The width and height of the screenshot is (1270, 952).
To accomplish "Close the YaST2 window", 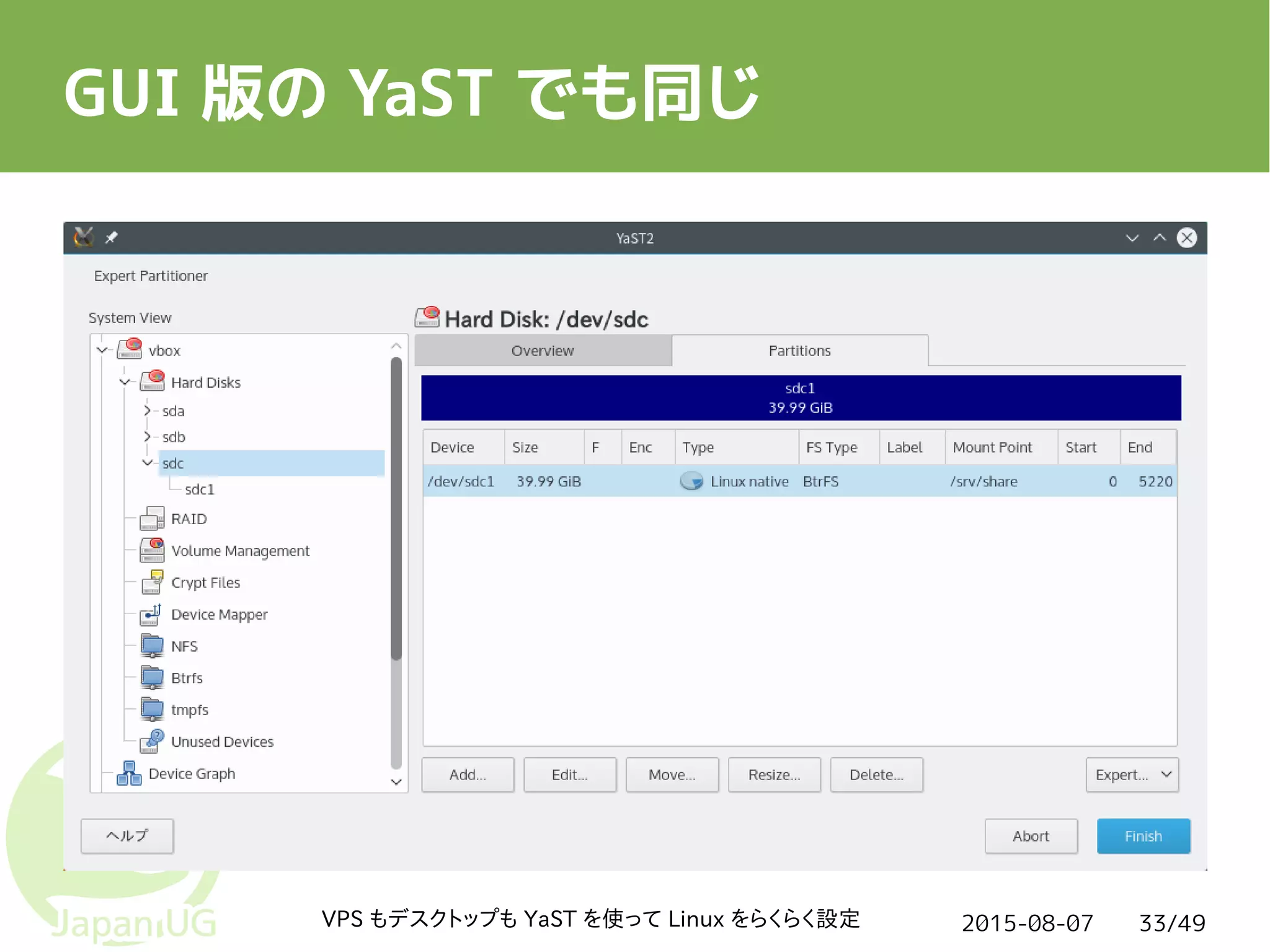I will pyautogui.click(x=1187, y=238).
